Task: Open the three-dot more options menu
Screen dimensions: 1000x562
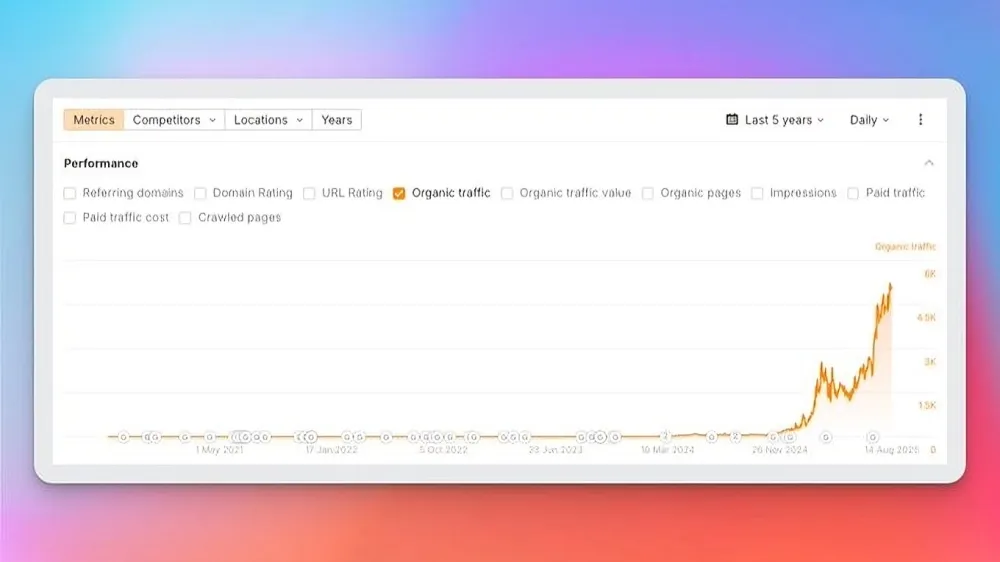Action: tap(920, 120)
